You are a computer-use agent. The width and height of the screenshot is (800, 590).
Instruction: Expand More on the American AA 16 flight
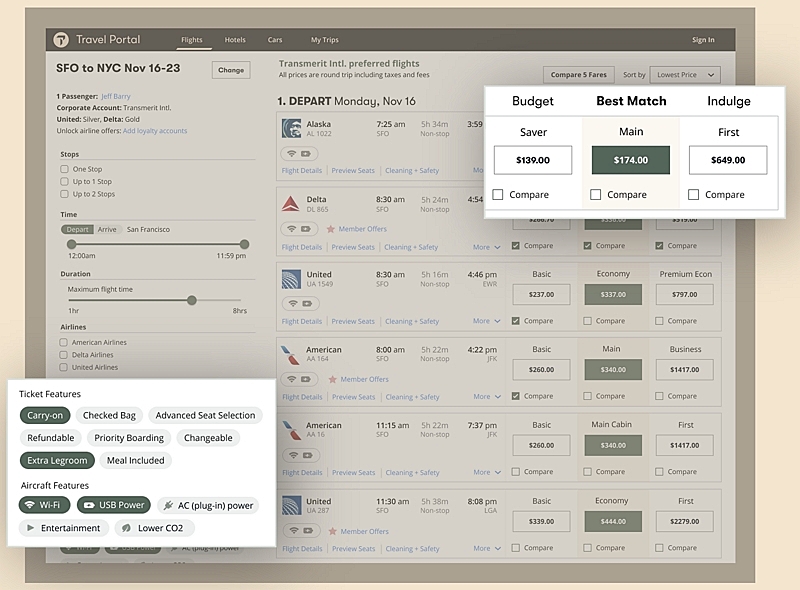click(x=487, y=472)
